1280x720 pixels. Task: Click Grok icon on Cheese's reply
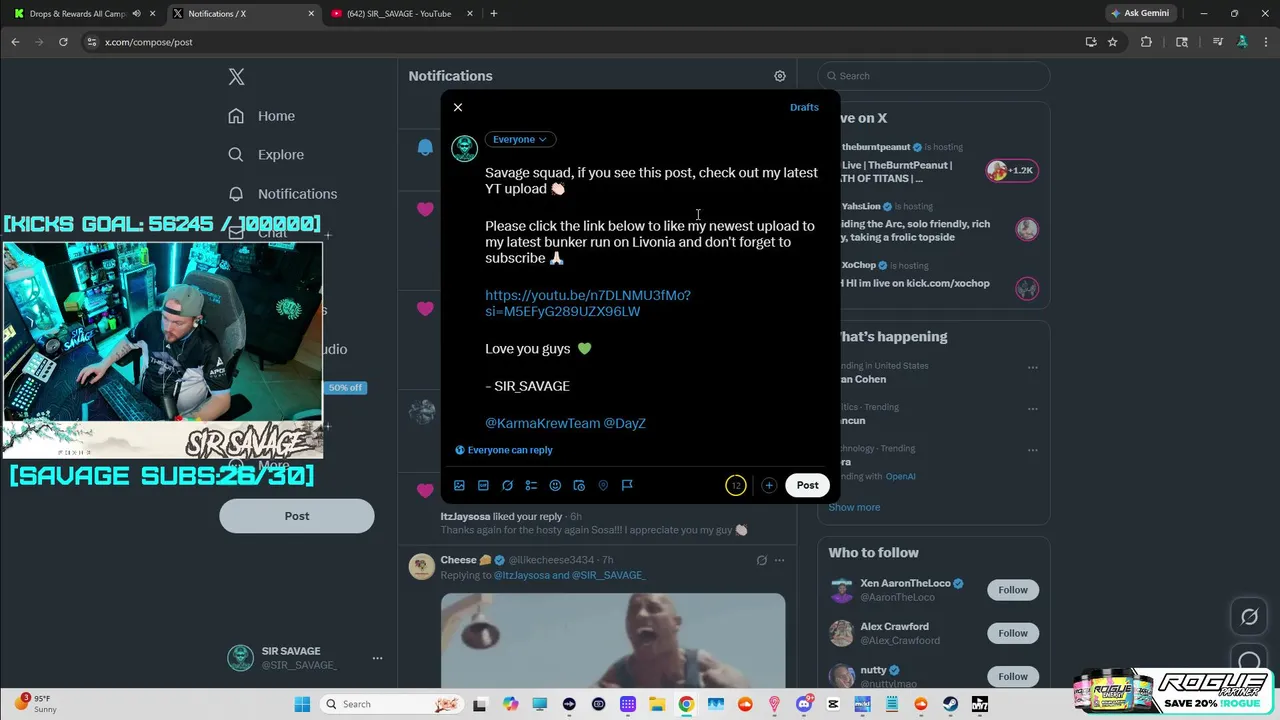pyautogui.click(x=761, y=560)
